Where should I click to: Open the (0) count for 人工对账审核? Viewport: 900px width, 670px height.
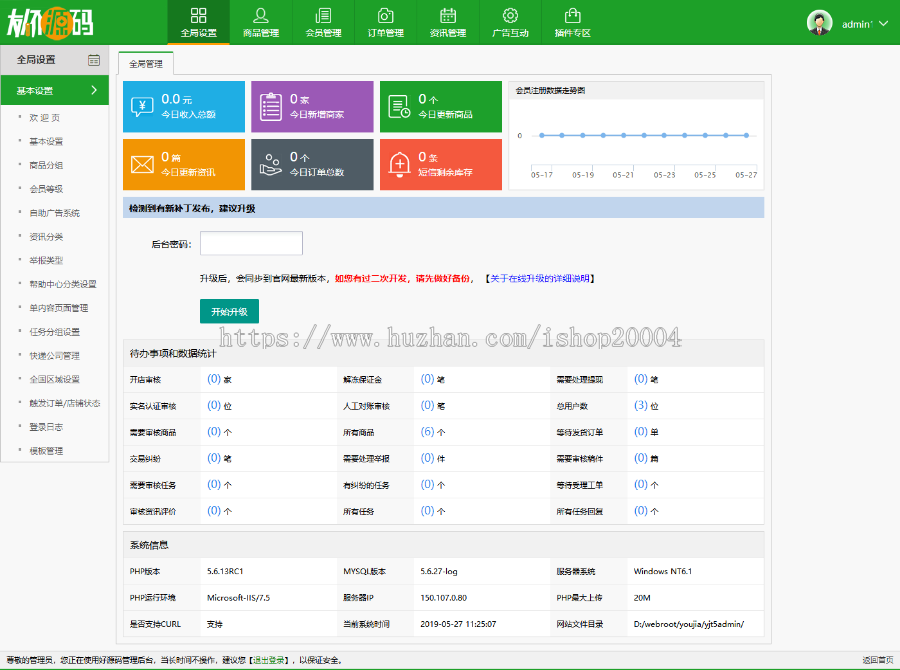[428, 405]
